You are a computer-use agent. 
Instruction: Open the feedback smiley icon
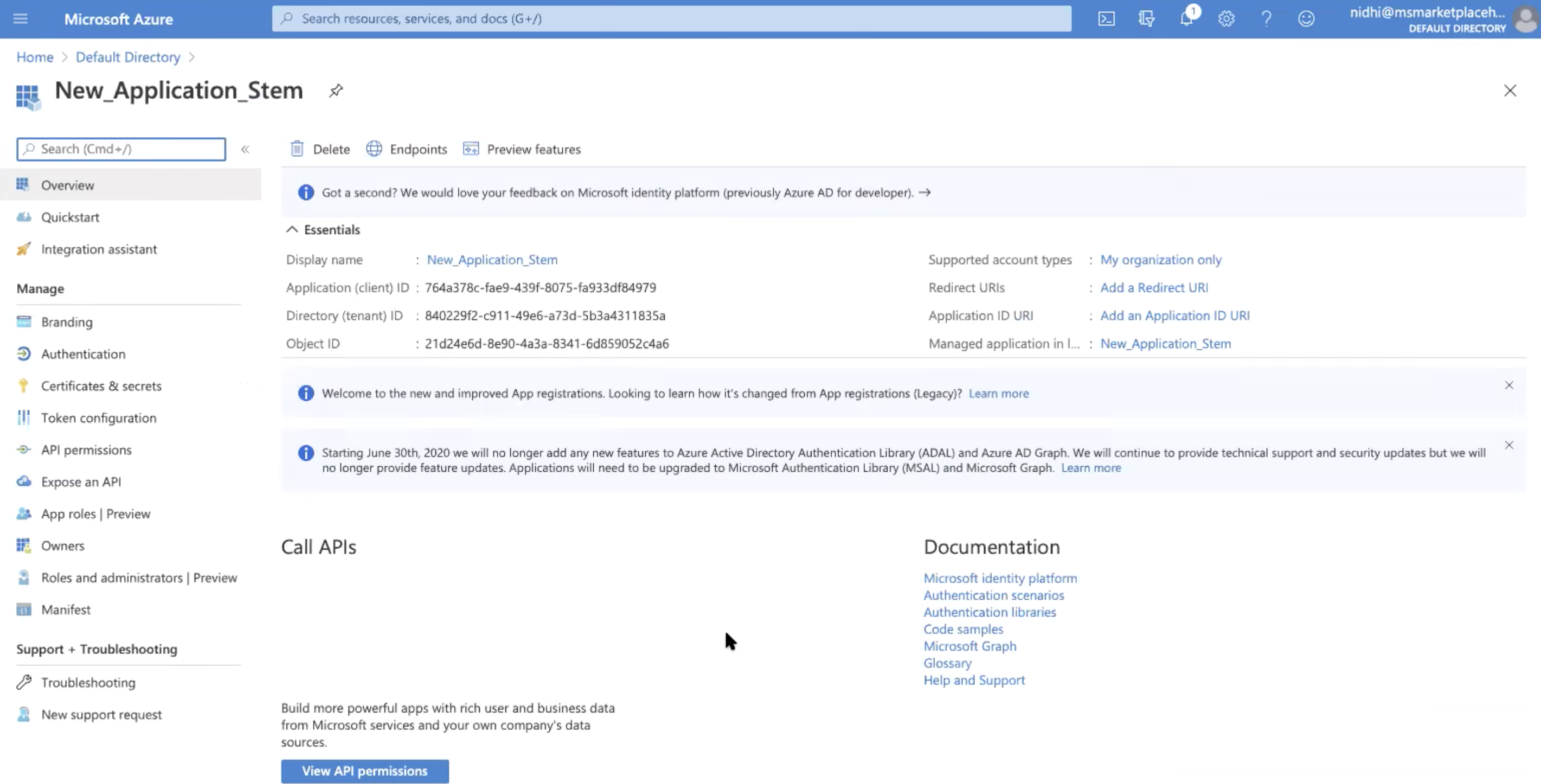(1306, 19)
